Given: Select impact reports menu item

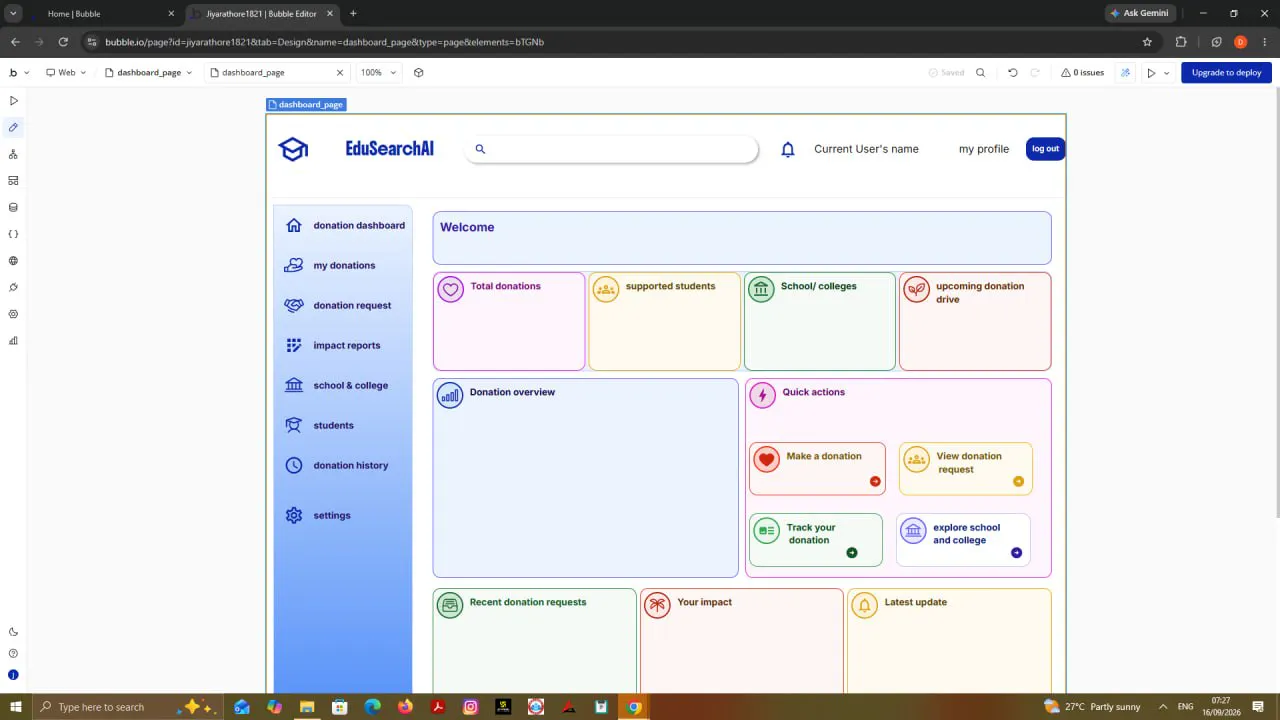Looking at the screenshot, I should tap(347, 345).
